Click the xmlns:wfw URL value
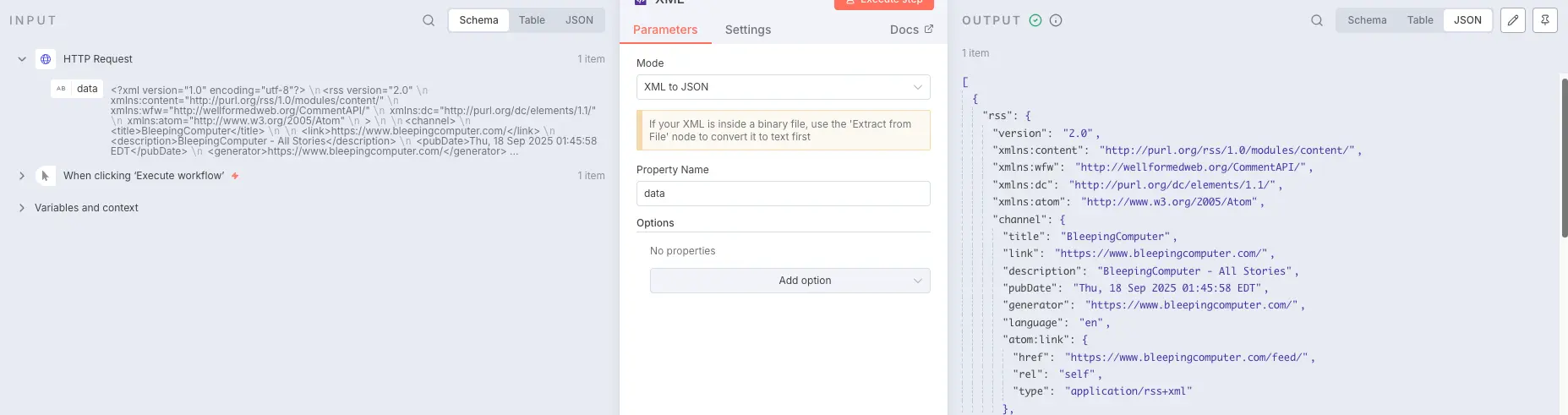The image size is (1568, 415). [x=1192, y=167]
